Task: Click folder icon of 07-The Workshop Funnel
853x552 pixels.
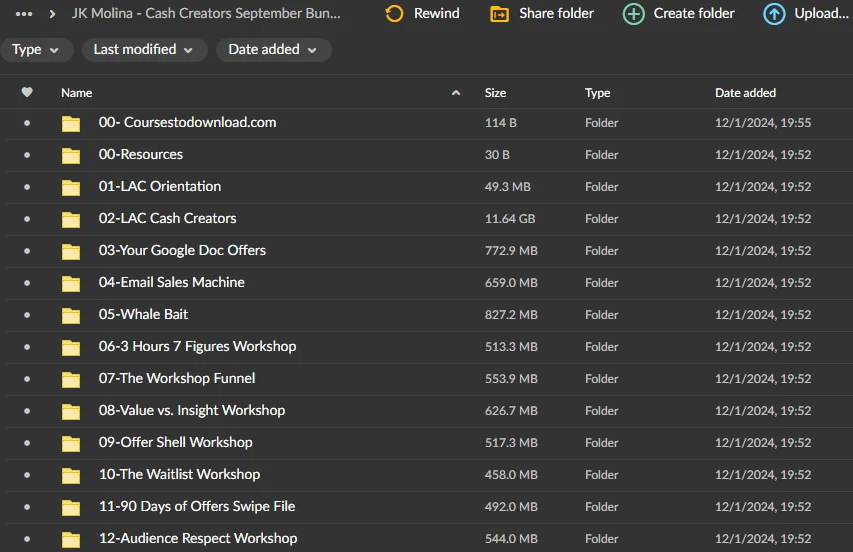Action: coord(71,380)
